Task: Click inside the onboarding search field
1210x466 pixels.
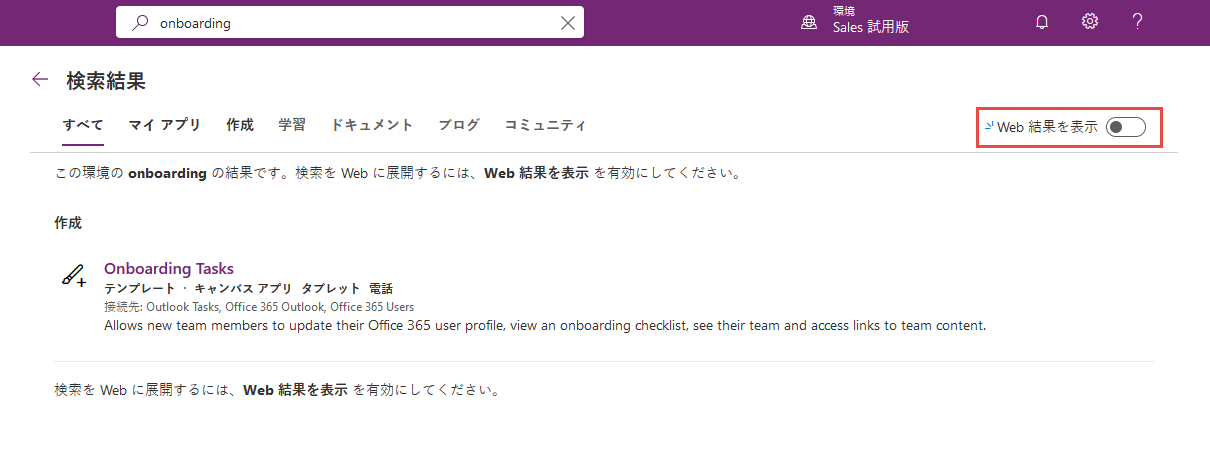Action: (x=350, y=23)
